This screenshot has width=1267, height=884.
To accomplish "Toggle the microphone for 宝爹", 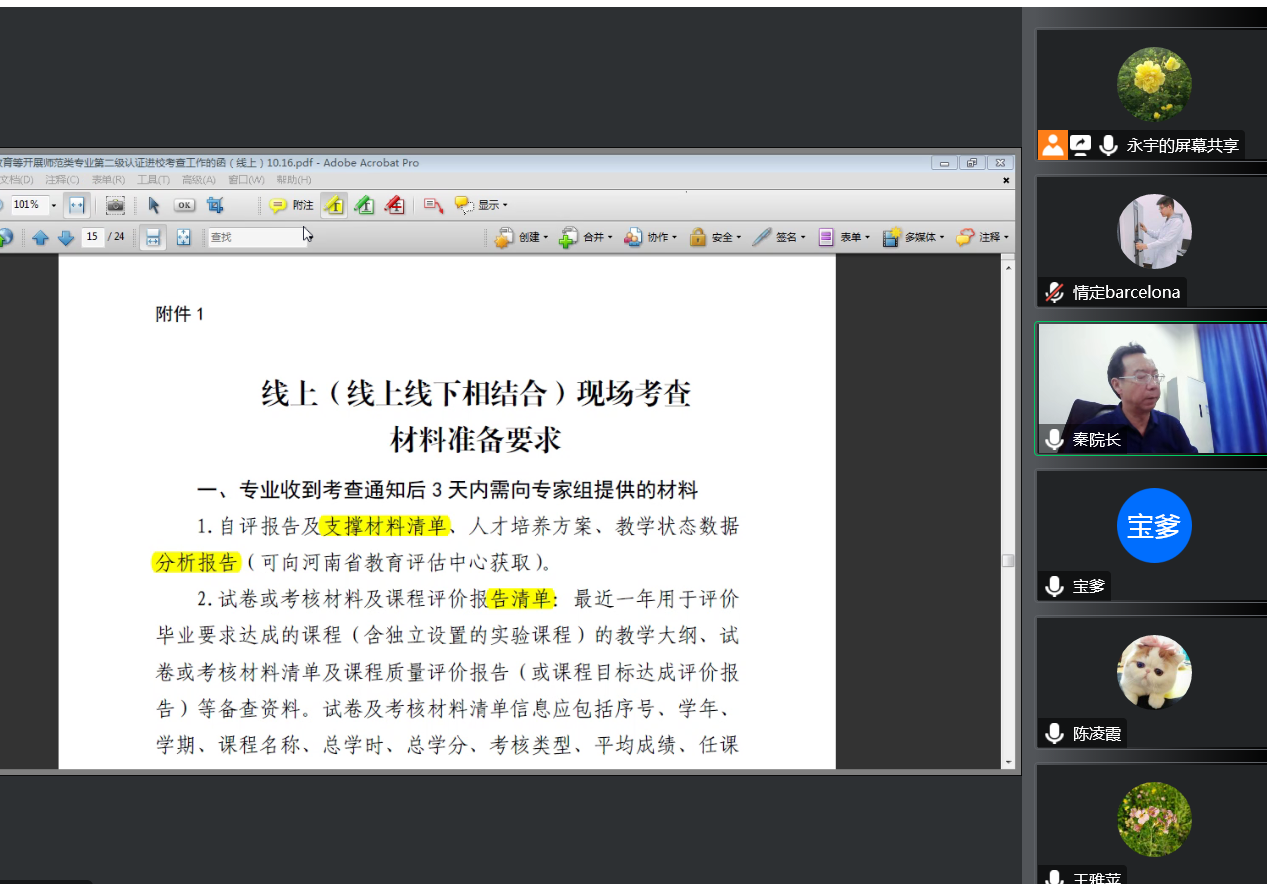I will pos(1054,586).
